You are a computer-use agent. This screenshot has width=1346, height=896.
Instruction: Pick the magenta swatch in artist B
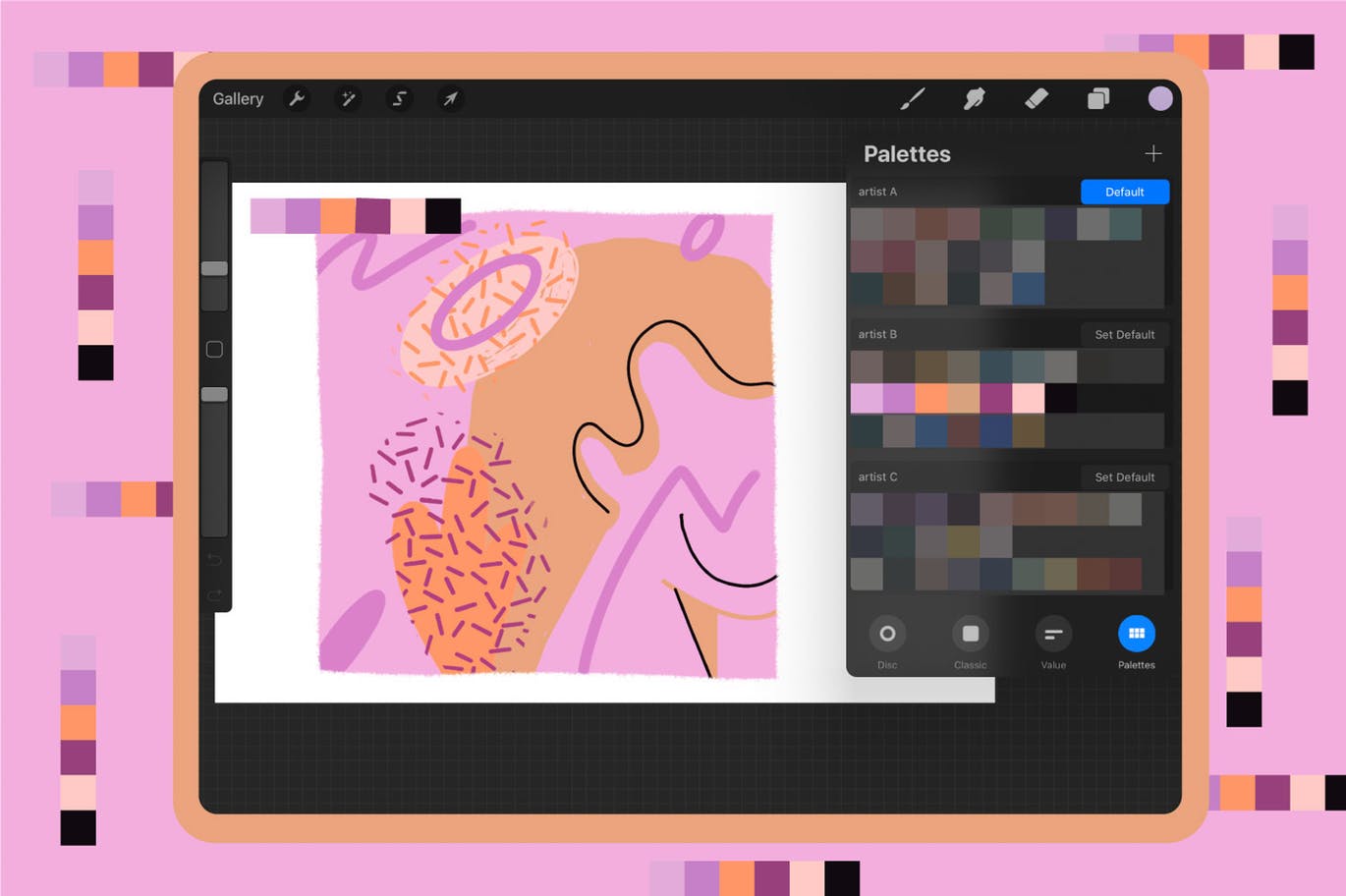tap(996, 398)
